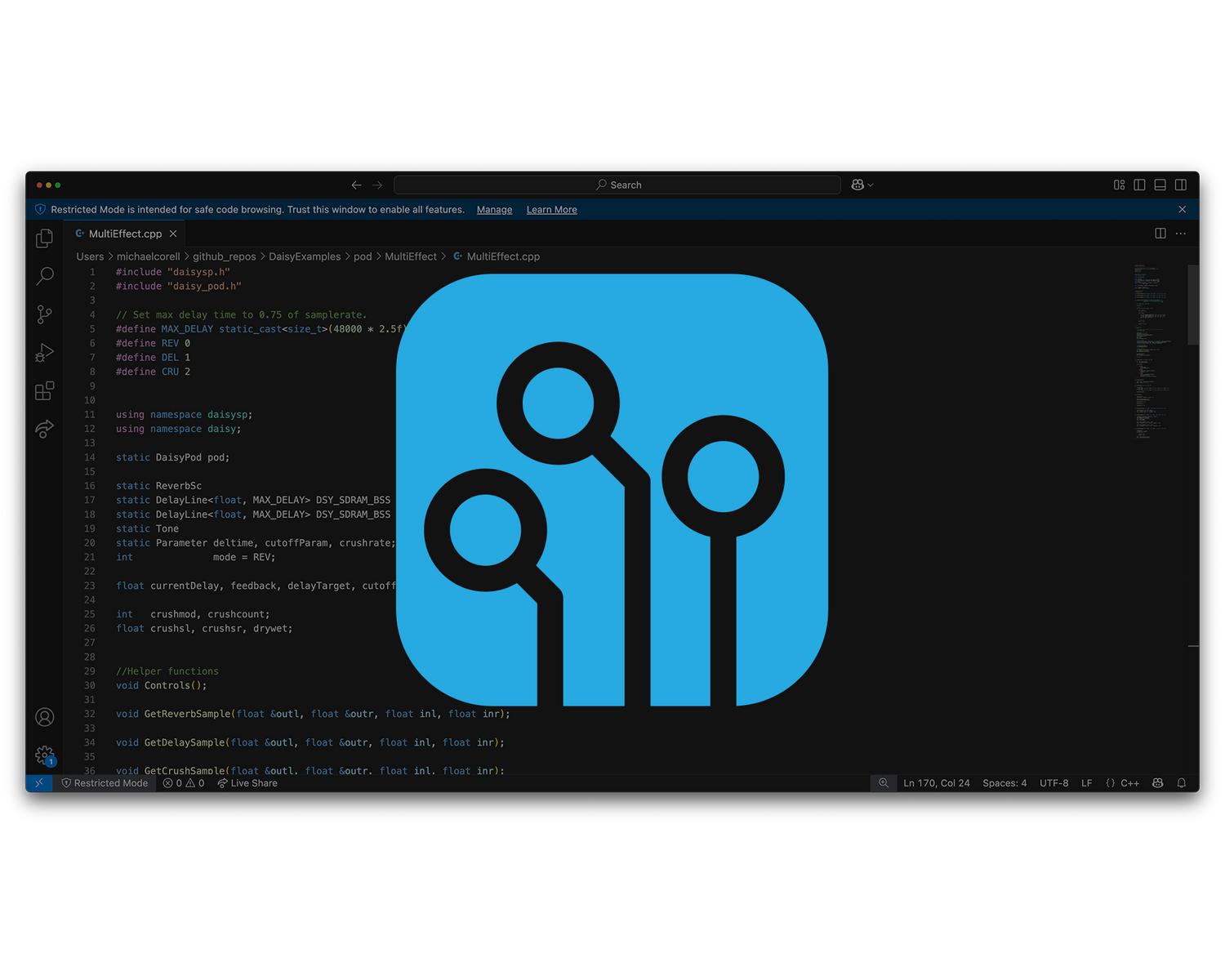Click the Go Back arrow
The height and width of the screenshot is (980, 1225).
click(356, 185)
